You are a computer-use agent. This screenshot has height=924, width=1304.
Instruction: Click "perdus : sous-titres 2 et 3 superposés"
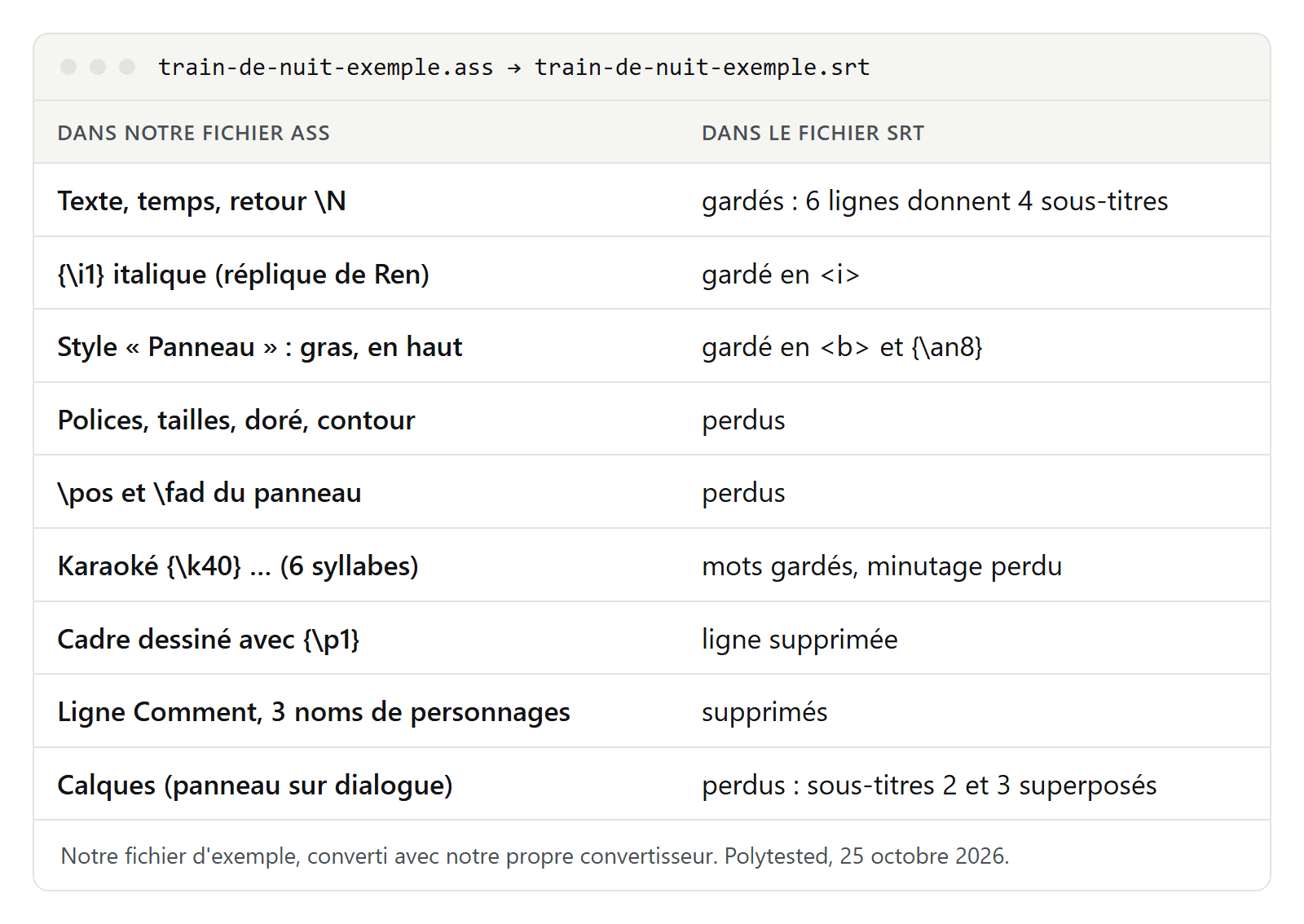coord(929,785)
